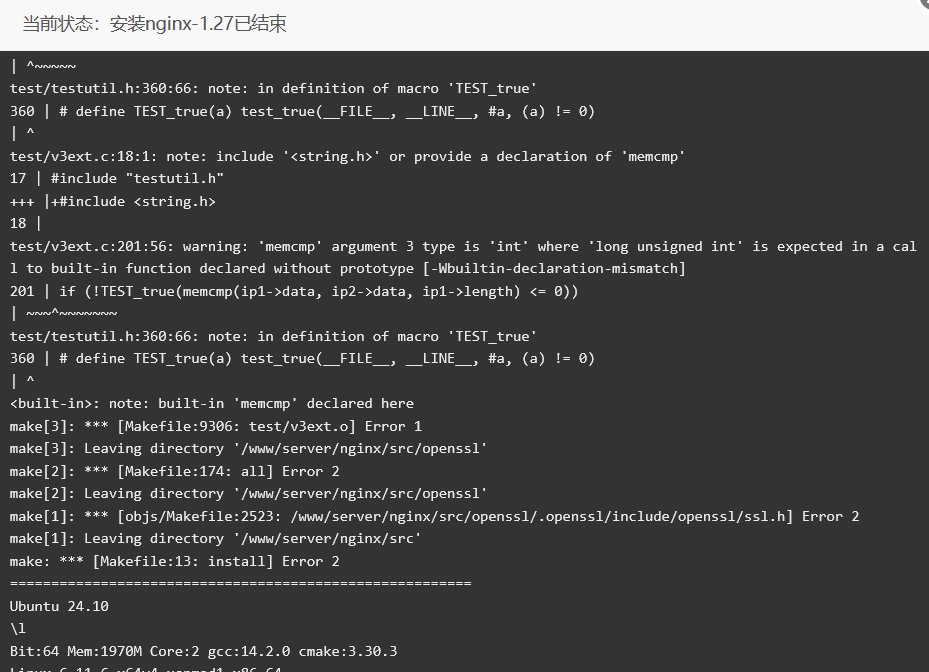Click the line 201 'if (!TEST_true(memcmp' code
This screenshot has width=929, height=672.
294,291
